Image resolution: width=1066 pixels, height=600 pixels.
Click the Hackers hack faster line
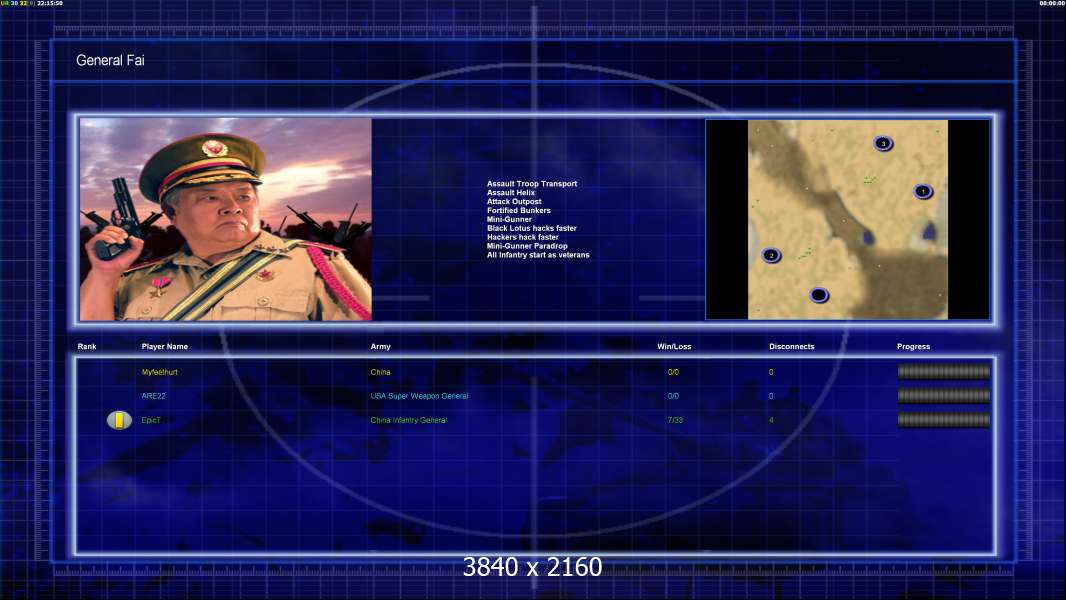[523, 237]
